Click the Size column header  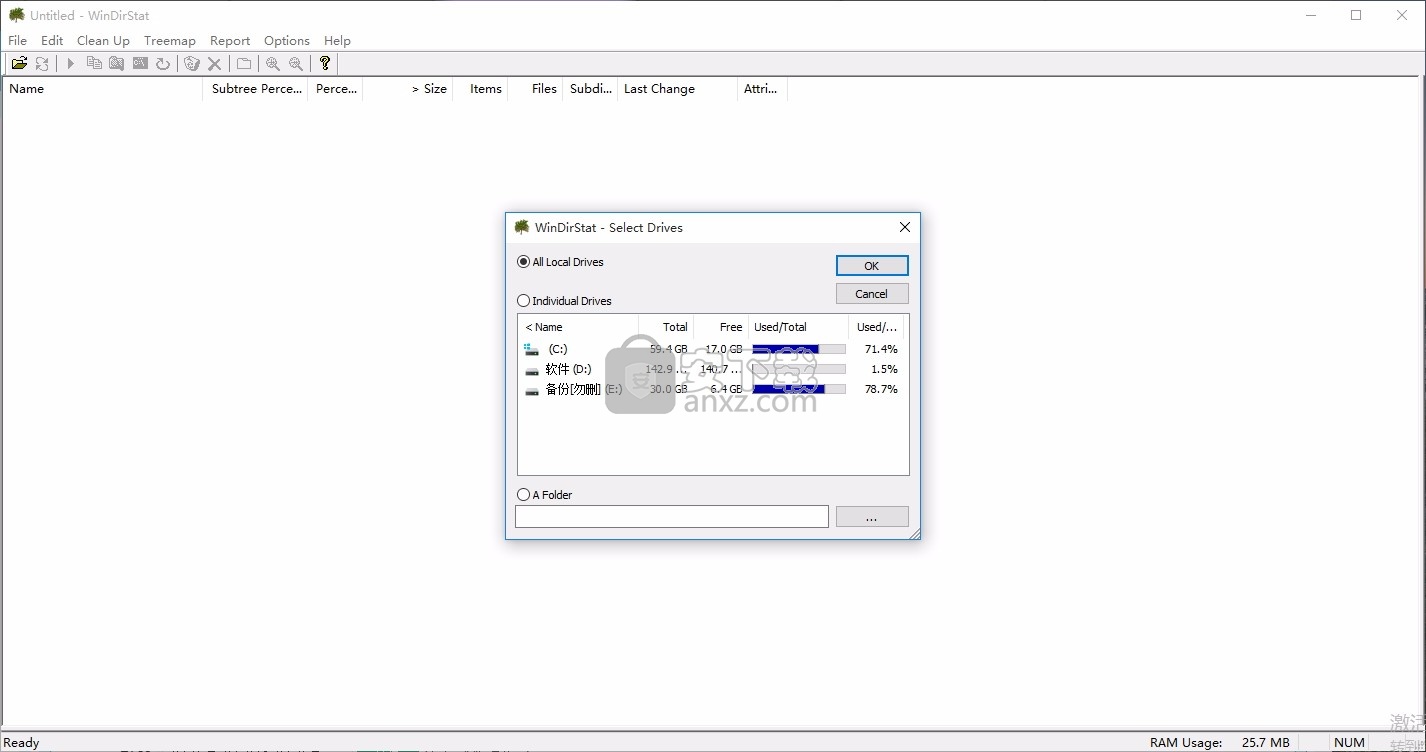(408, 89)
